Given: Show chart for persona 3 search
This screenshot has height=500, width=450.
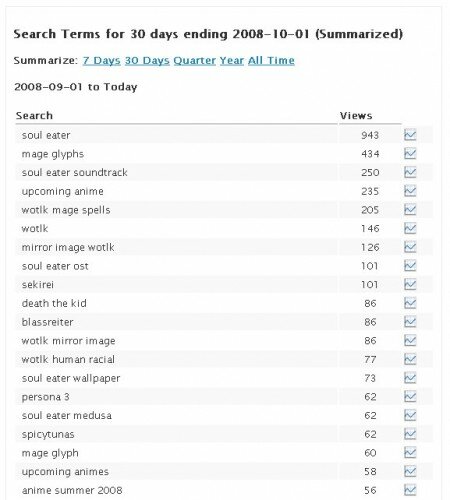Looking at the screenshot, I should click(410, 396).
